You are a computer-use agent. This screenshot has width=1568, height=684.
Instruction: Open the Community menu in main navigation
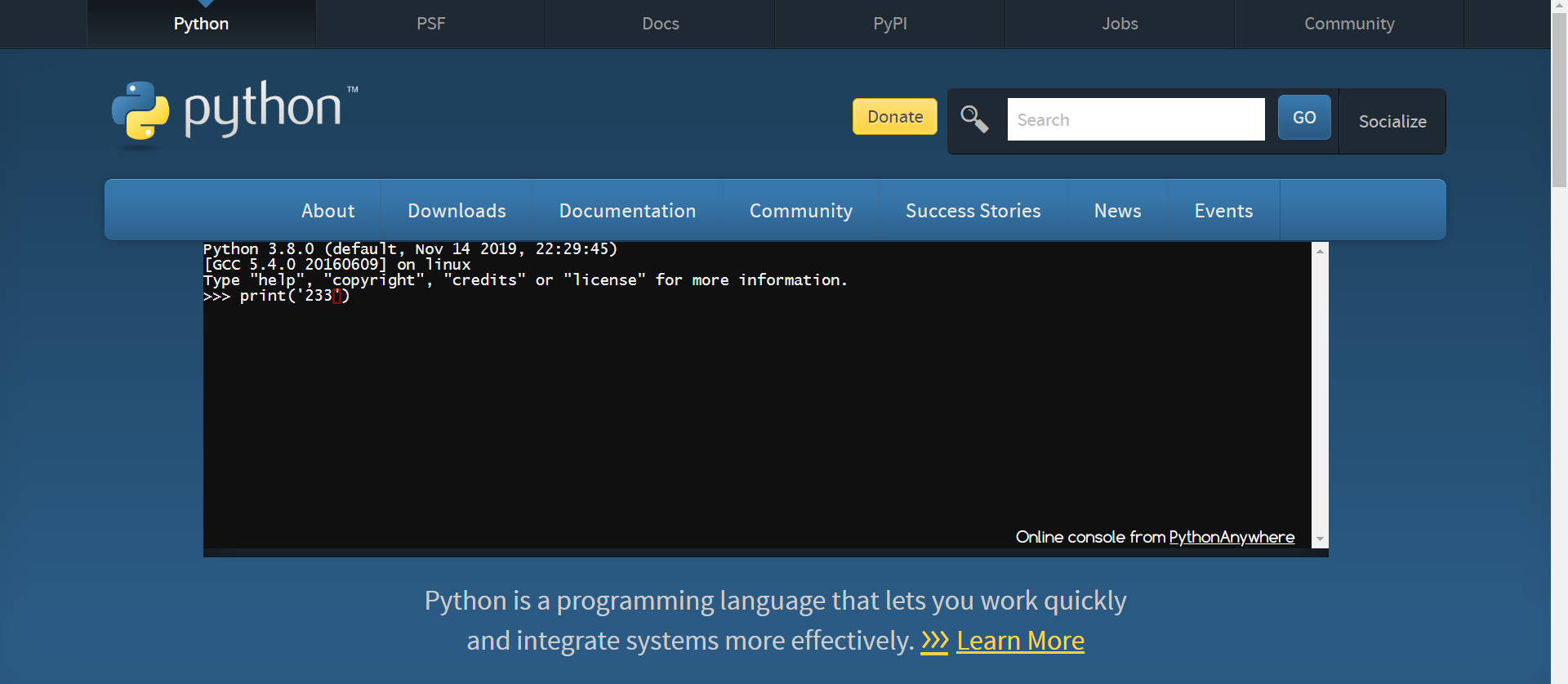click(801, 211)
